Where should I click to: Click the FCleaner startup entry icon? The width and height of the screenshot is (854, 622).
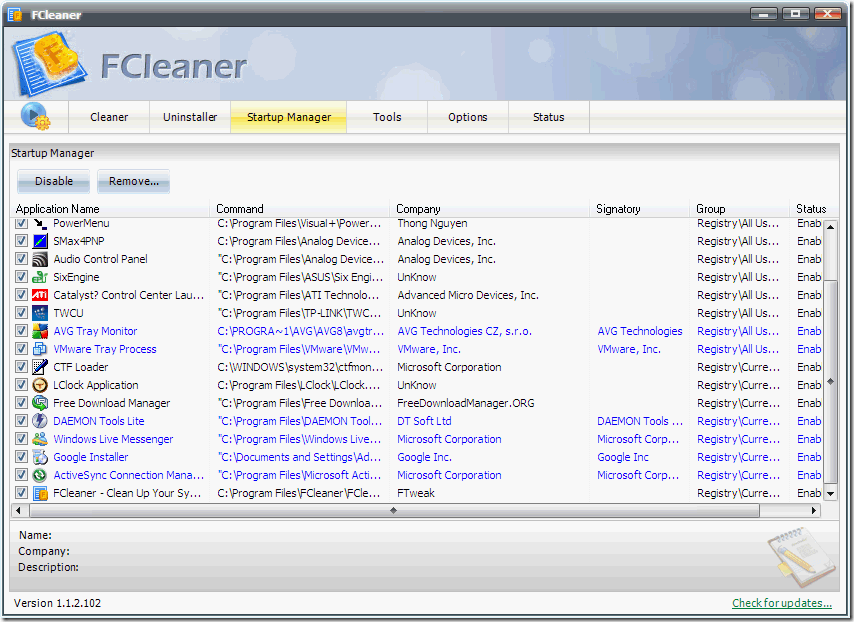point(40,493)
